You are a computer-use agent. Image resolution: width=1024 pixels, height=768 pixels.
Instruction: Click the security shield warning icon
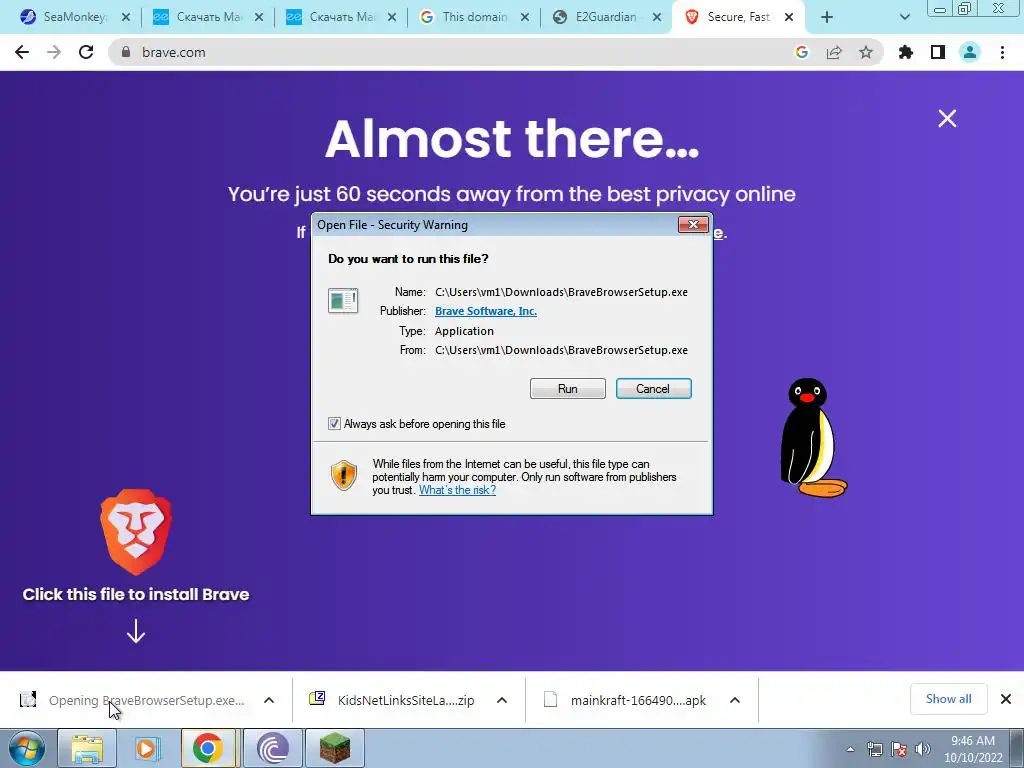coord(344,475)
